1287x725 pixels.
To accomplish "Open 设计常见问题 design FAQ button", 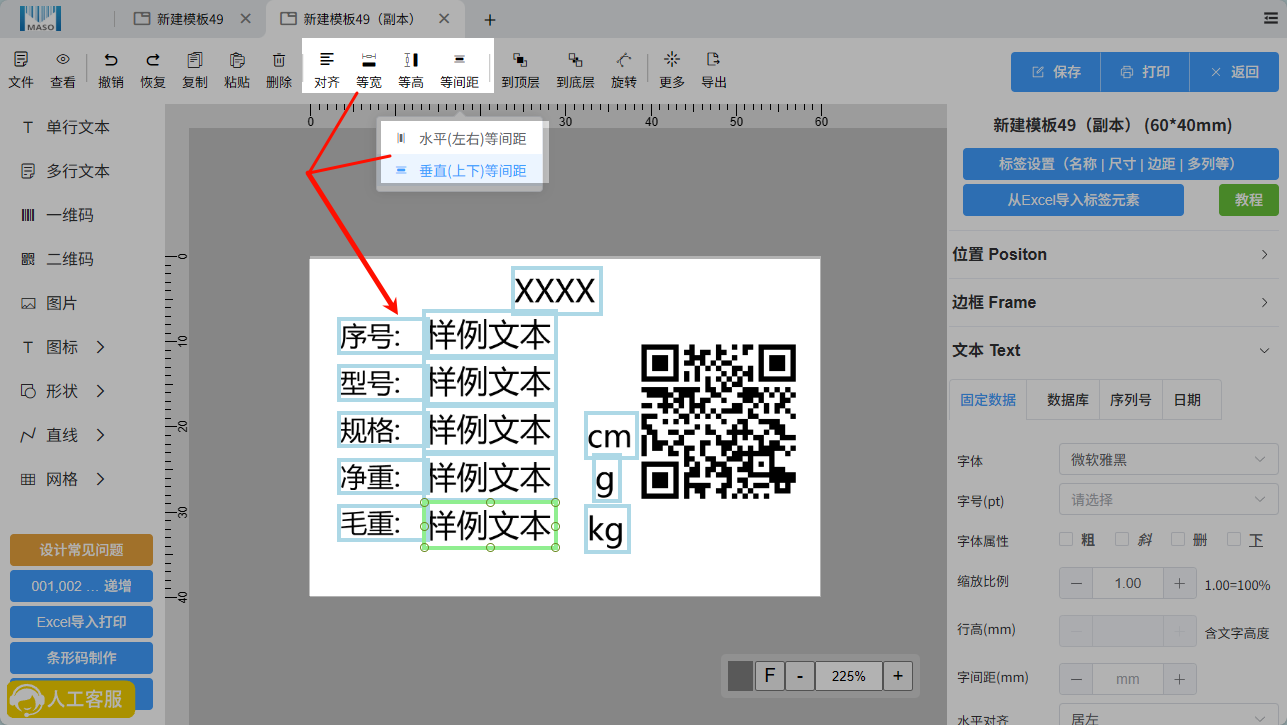I will 81,550.
